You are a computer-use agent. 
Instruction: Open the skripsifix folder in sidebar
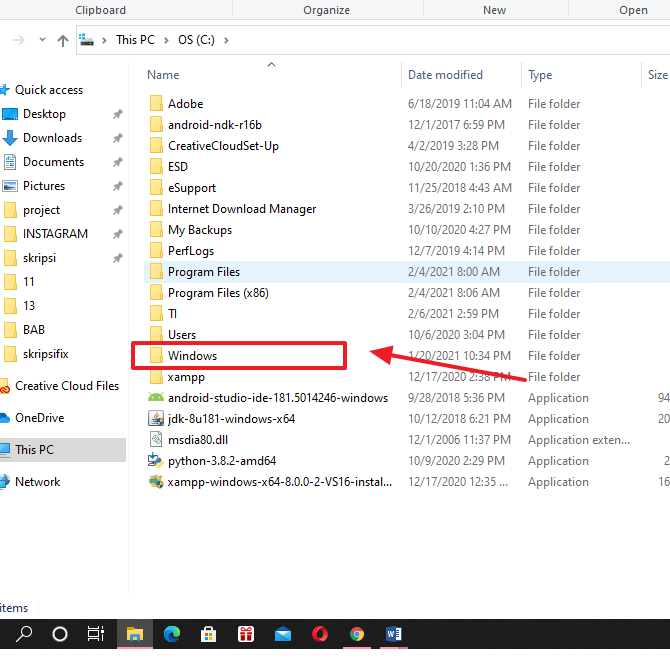[x=45, y=354]
